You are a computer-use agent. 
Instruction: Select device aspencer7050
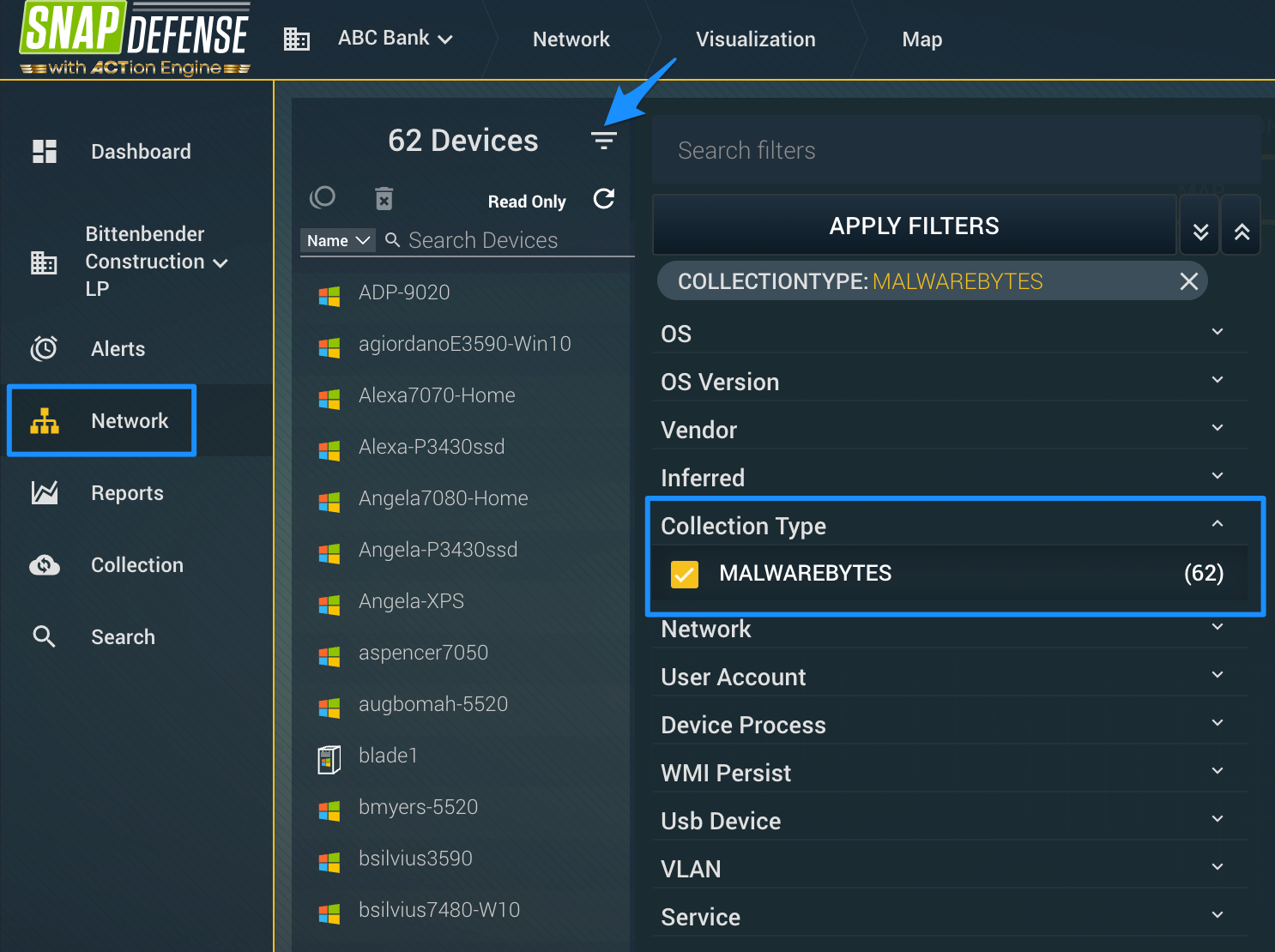pyautogui.click(x=423, y=653)
